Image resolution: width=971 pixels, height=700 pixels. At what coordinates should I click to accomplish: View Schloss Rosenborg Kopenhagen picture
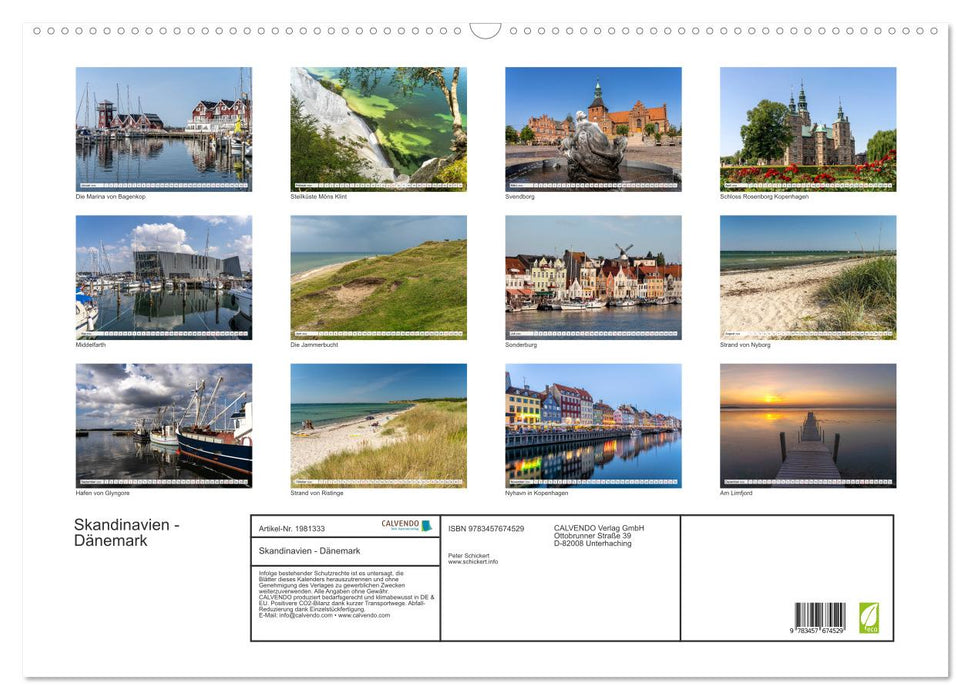[808, 129]
